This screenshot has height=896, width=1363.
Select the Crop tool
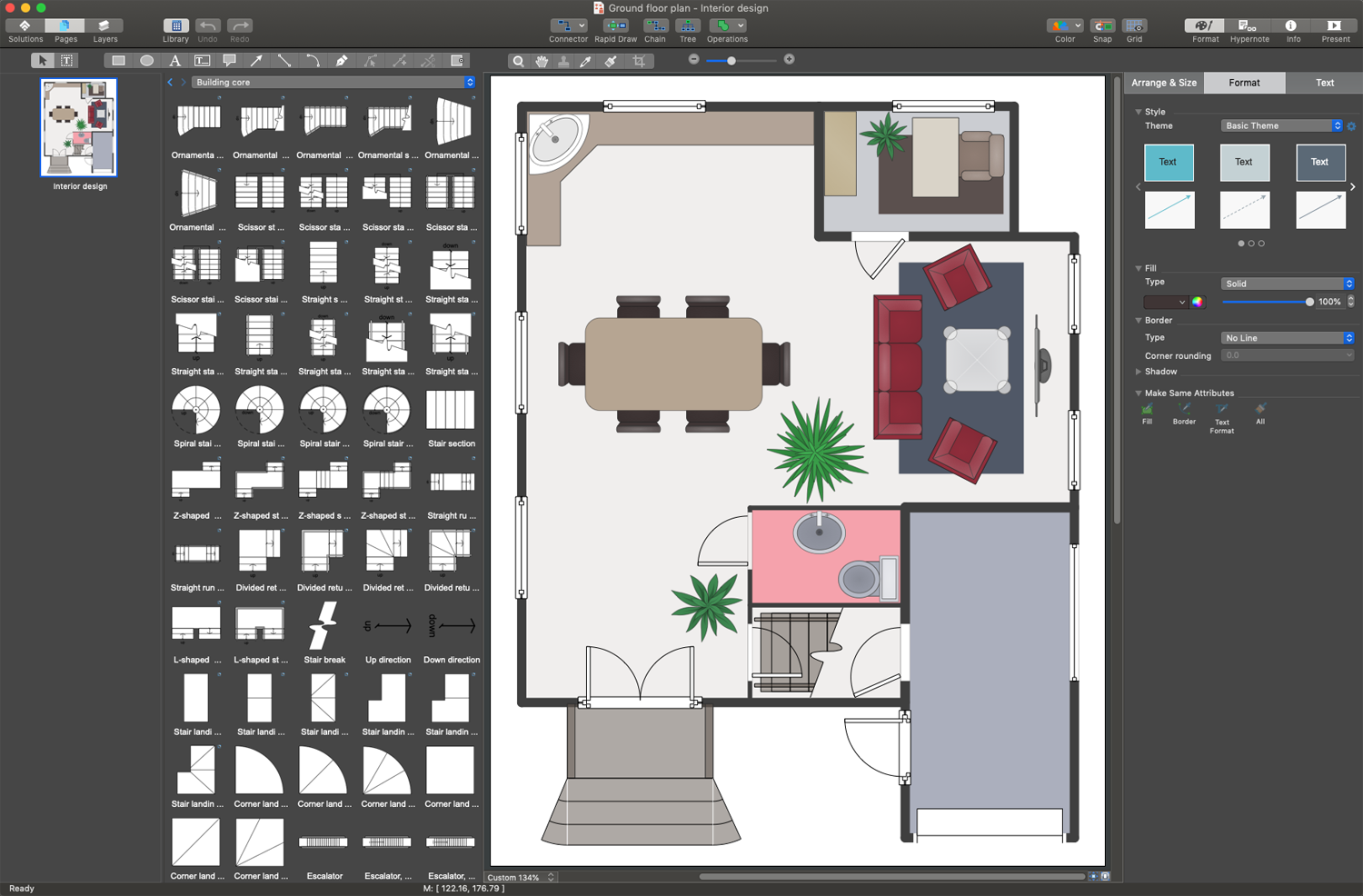(640, 61)
